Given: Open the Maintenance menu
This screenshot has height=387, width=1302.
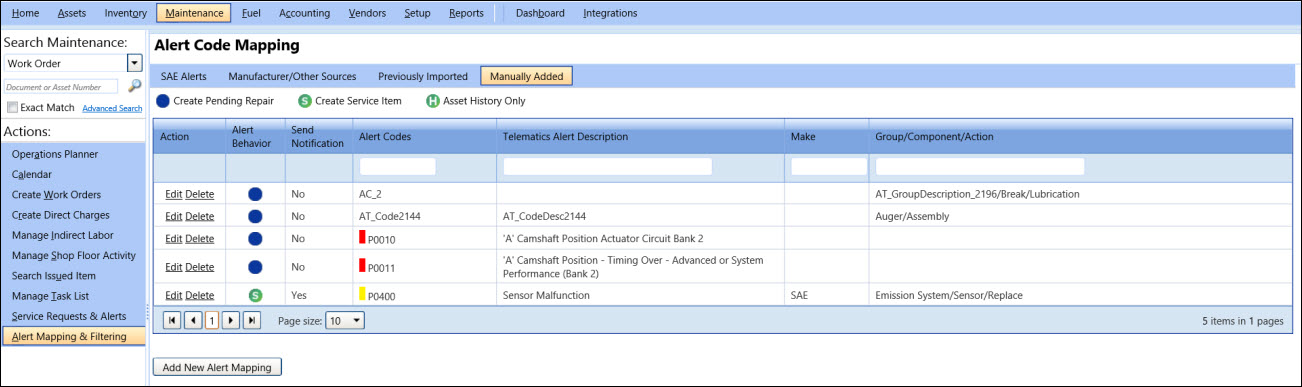Looking at the screenshot, I should pos(195,13).
